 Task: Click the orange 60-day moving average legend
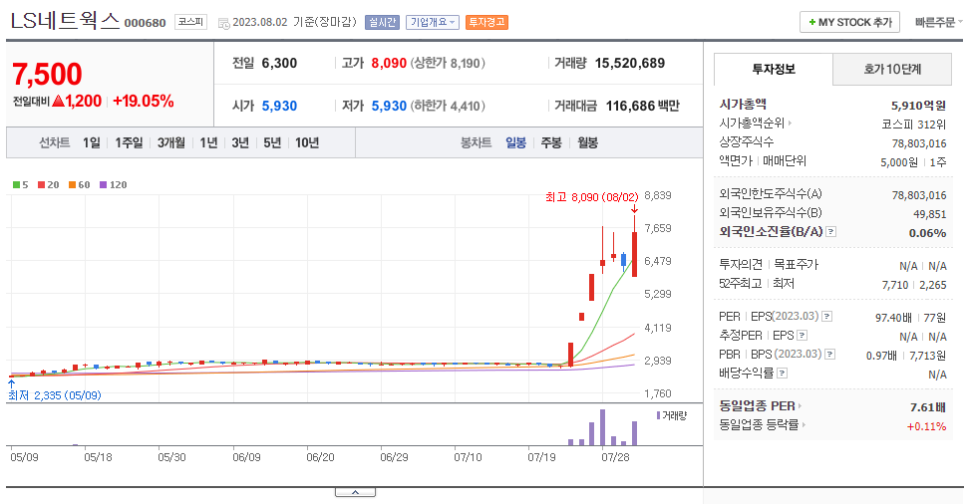click(x=79, y=185)
